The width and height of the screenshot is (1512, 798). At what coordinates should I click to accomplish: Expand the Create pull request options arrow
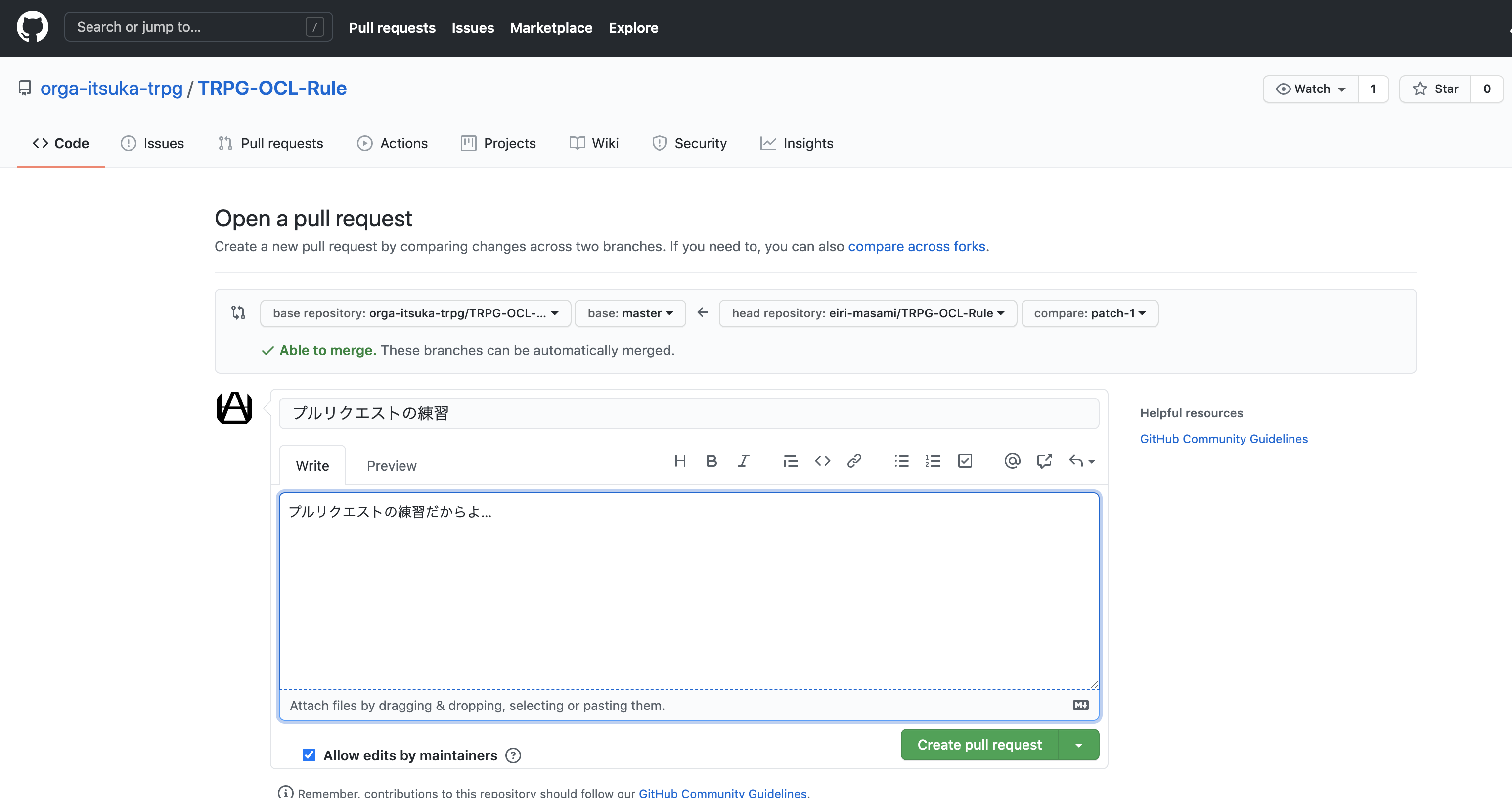[1078, 745]
